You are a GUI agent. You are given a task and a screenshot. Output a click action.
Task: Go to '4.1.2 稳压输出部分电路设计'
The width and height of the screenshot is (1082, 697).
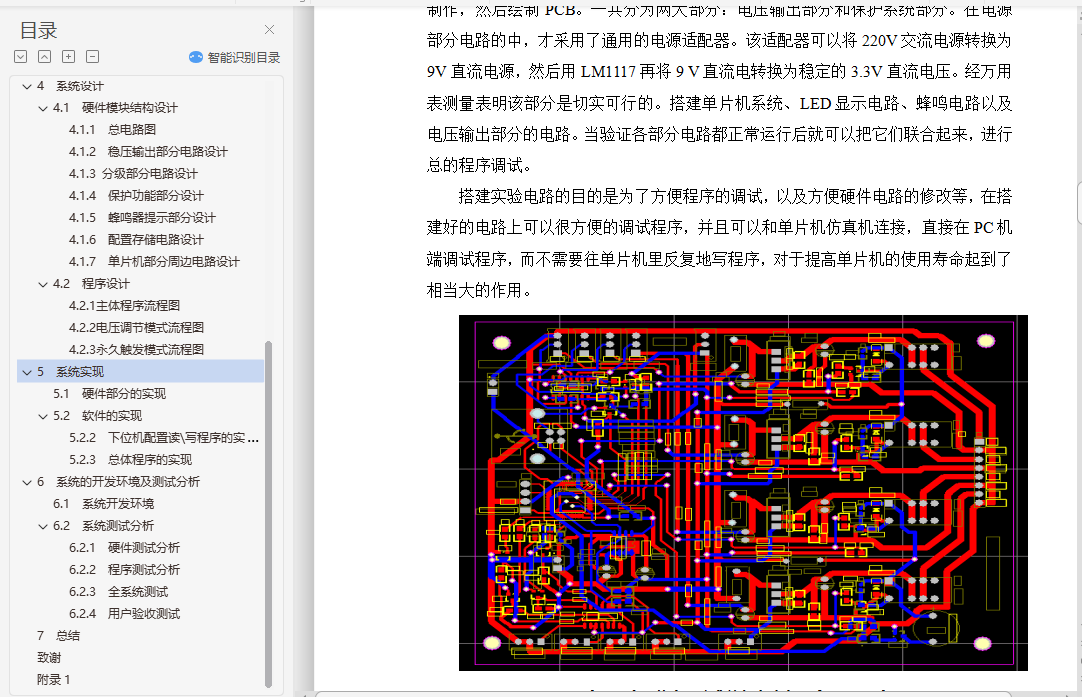148,152
